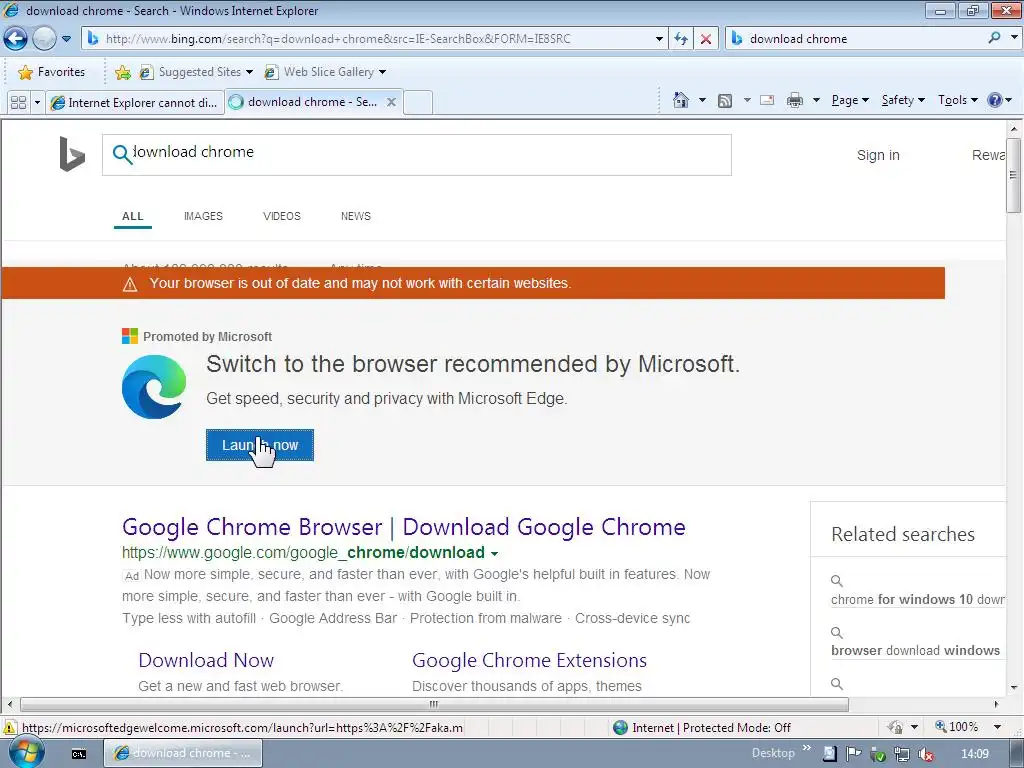This screenshot has width=1024, height=768.
Task: Expand Web Slice Gallery dropdown arrow
Action: [x=383, y=72]
